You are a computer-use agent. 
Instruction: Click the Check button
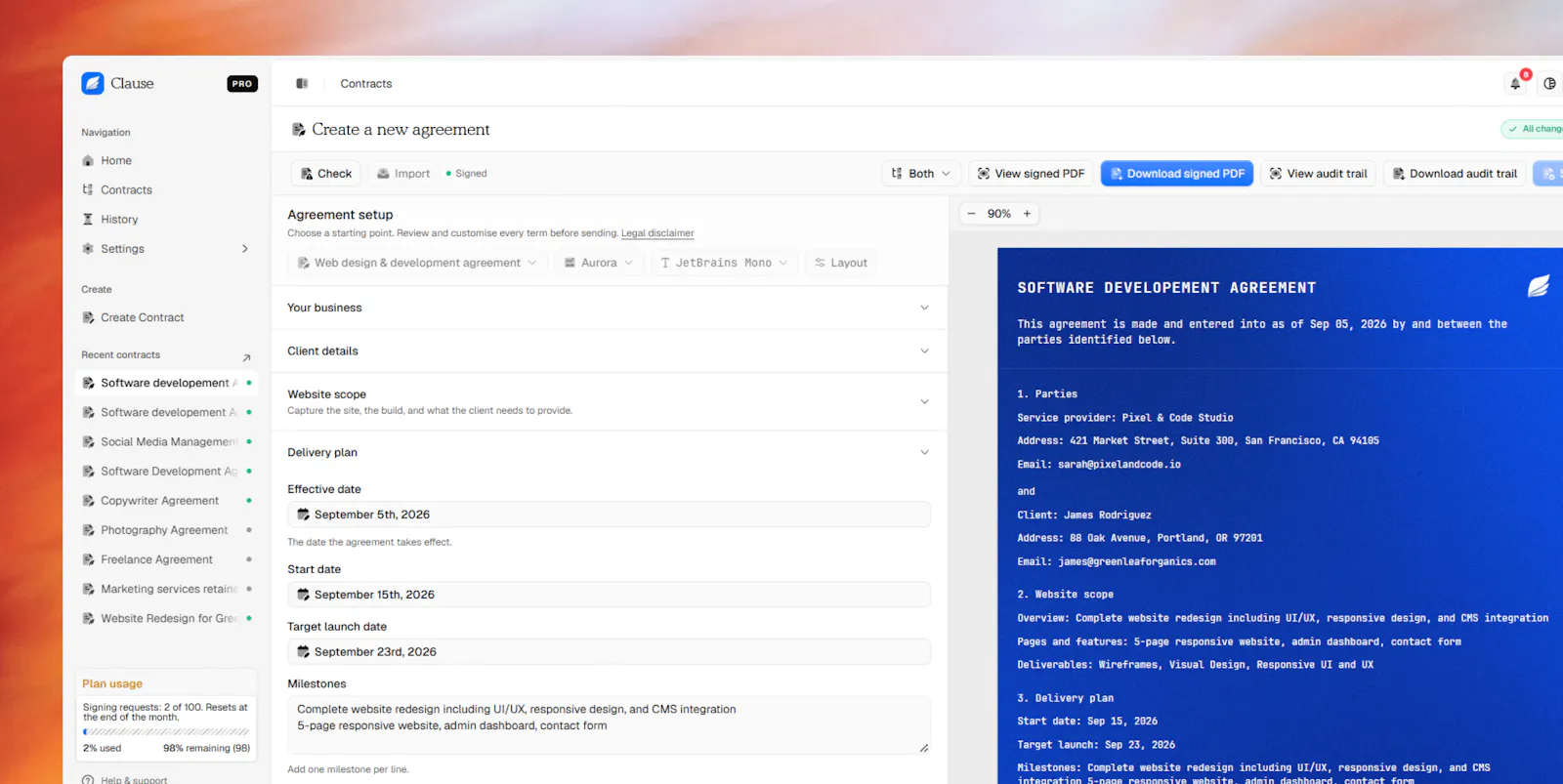[326, 174]
